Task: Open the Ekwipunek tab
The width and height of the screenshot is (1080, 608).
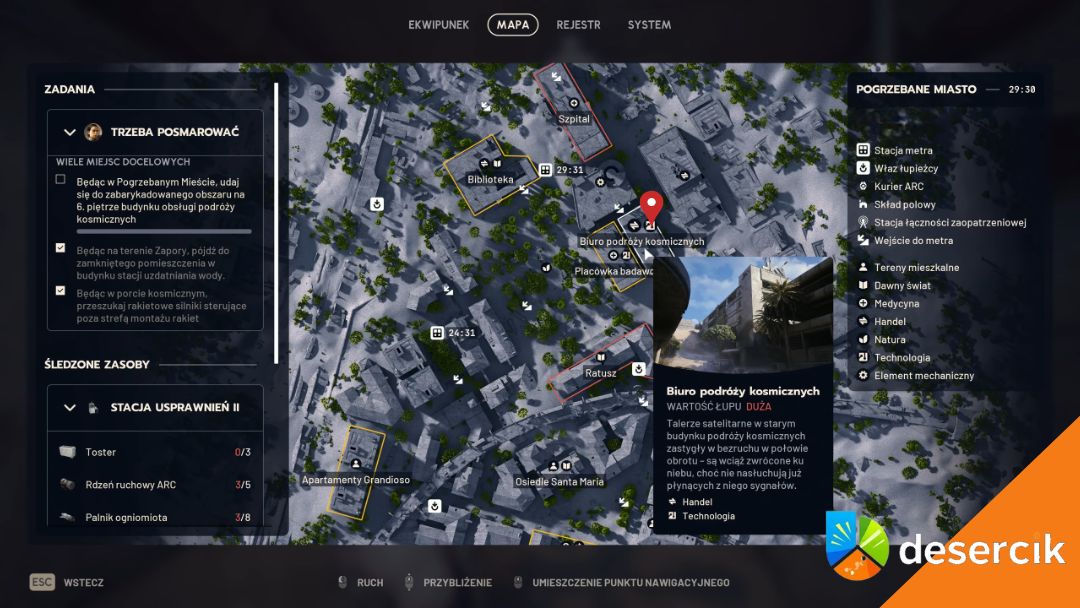Action: point(438,25)
